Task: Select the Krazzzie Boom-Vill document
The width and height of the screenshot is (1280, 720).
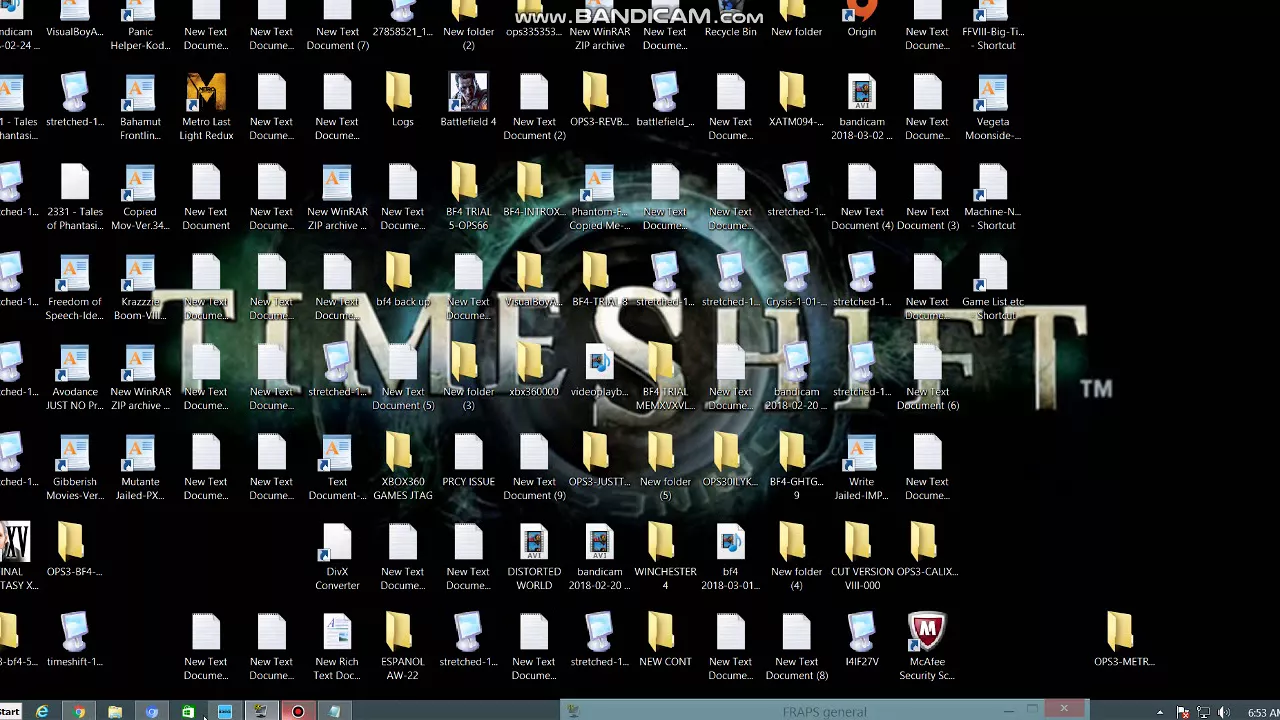Action: (x=140, y=287)
